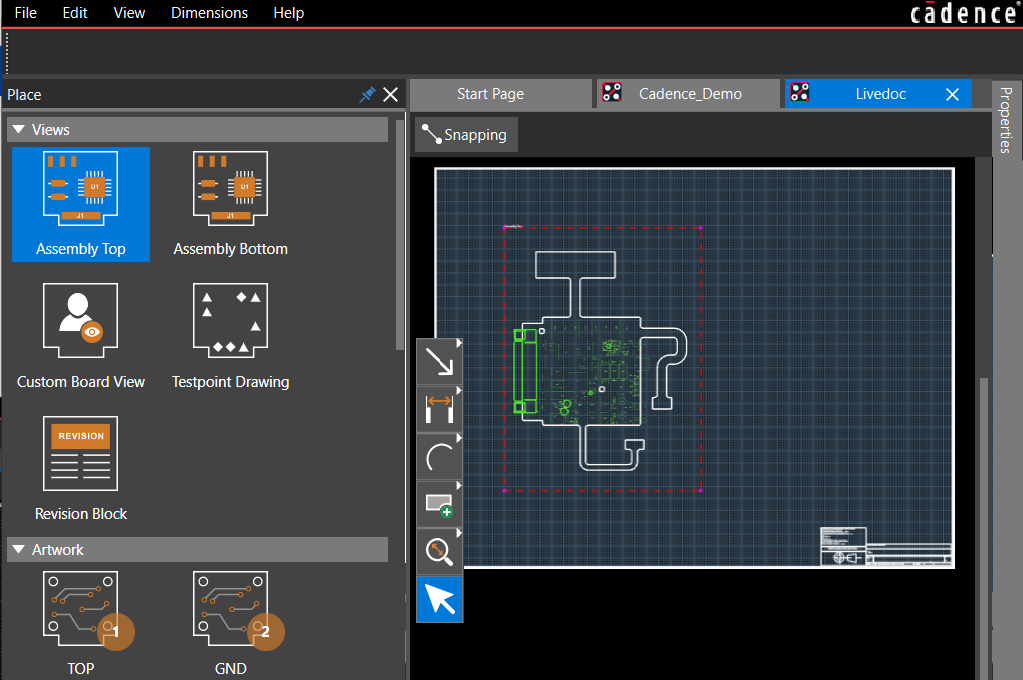Collapse the Artwork section
Viewport: 1023px width, 680px height.
19,549
